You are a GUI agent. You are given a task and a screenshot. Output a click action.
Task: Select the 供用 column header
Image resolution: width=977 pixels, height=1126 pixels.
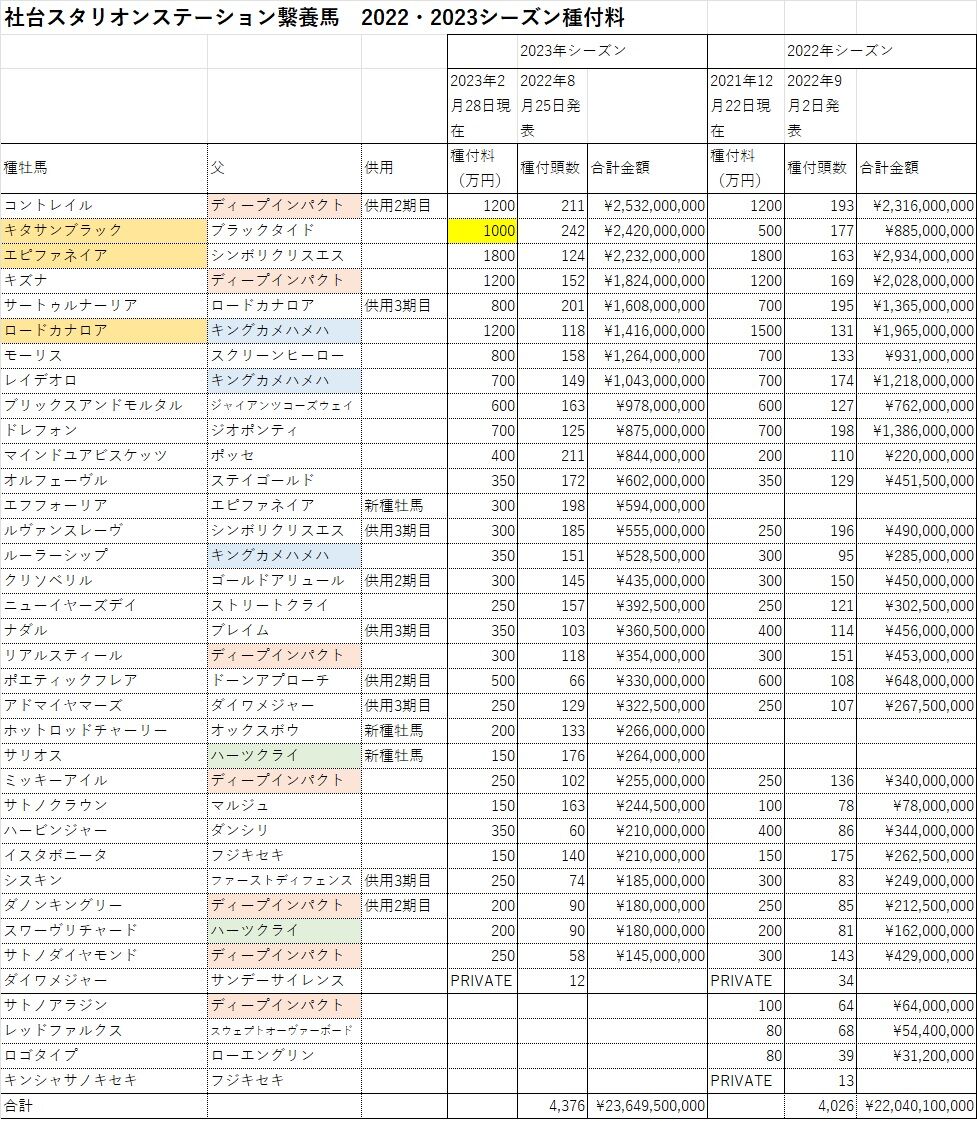[x=404, y=168]
